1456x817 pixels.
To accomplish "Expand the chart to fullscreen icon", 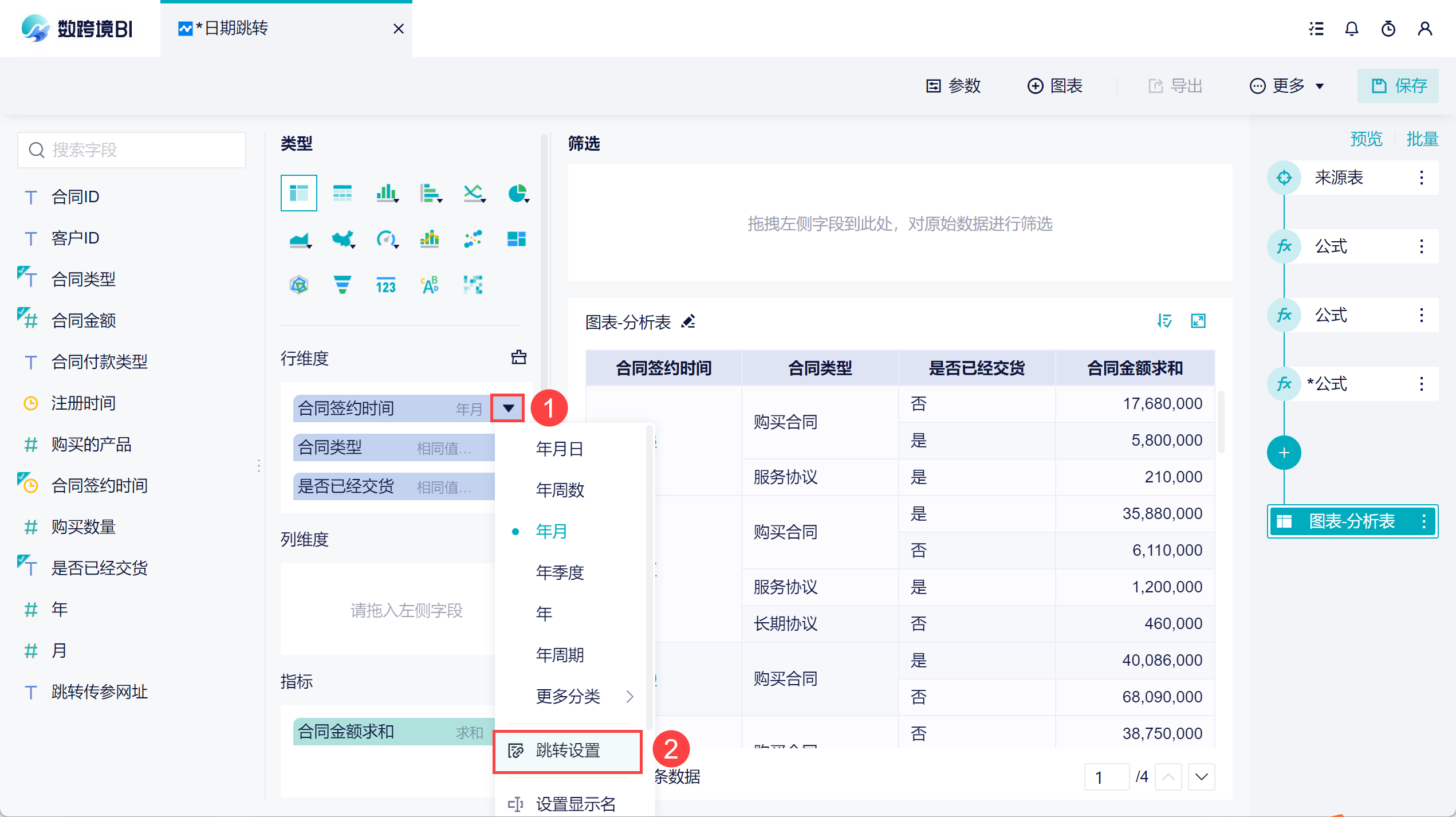I will [x=1198, y=321].
